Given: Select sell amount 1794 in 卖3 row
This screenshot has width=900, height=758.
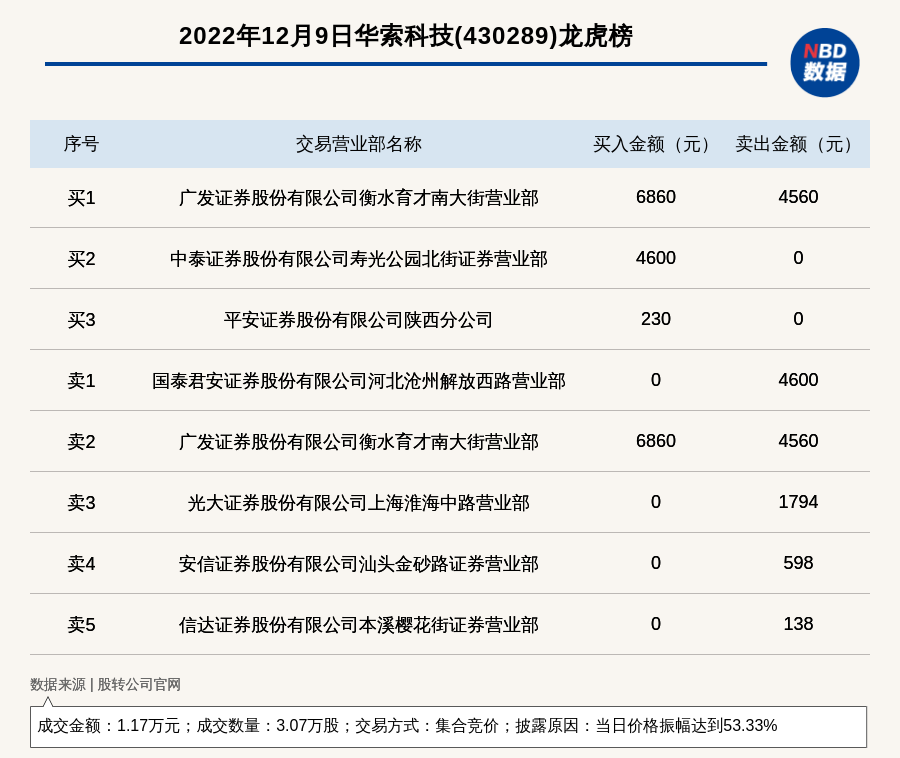Looking at the screenshot, I should 798,502.
